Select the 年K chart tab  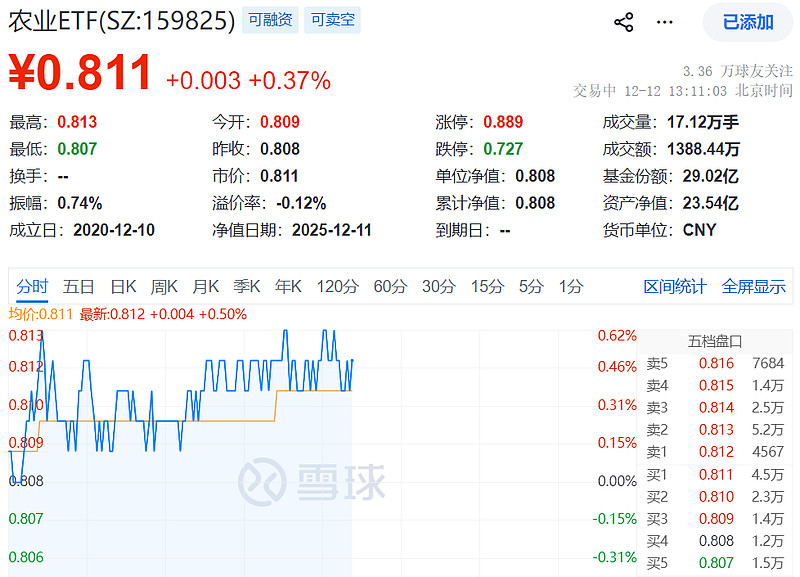[x=288, y=286]
